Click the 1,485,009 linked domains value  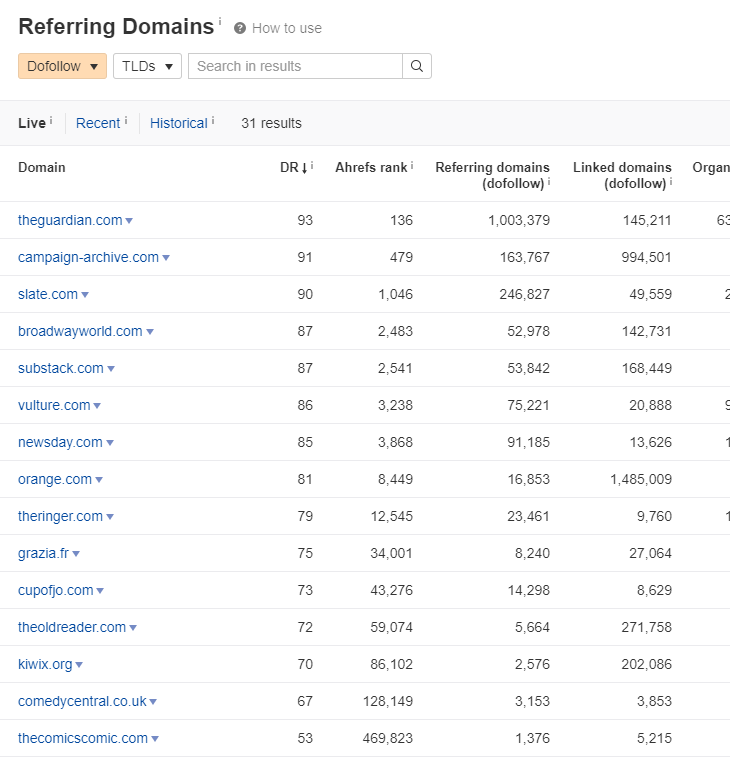click(641, 479)
